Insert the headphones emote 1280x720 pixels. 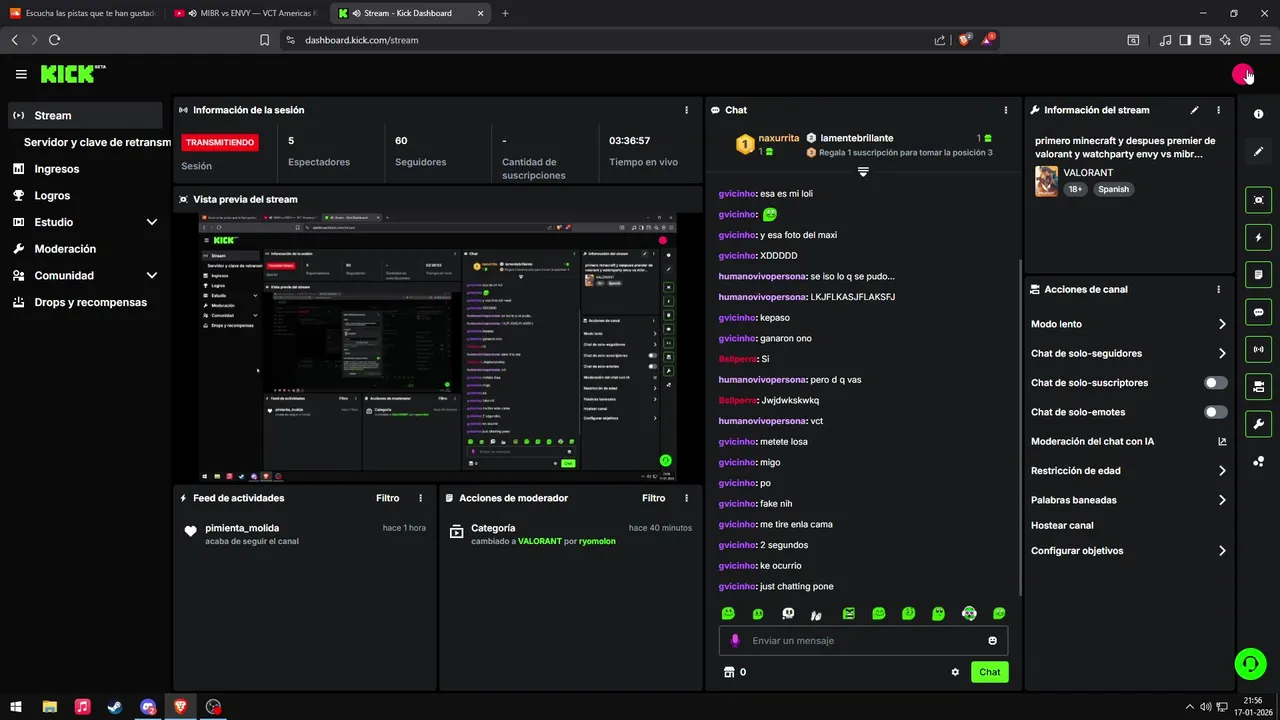point(969,613)
